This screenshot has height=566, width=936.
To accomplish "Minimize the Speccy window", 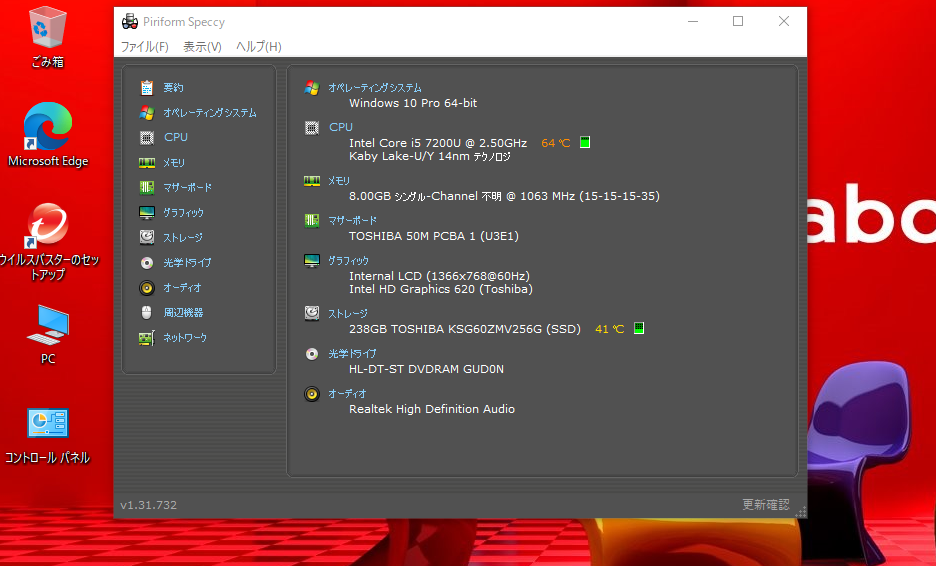I will (692, 21).
